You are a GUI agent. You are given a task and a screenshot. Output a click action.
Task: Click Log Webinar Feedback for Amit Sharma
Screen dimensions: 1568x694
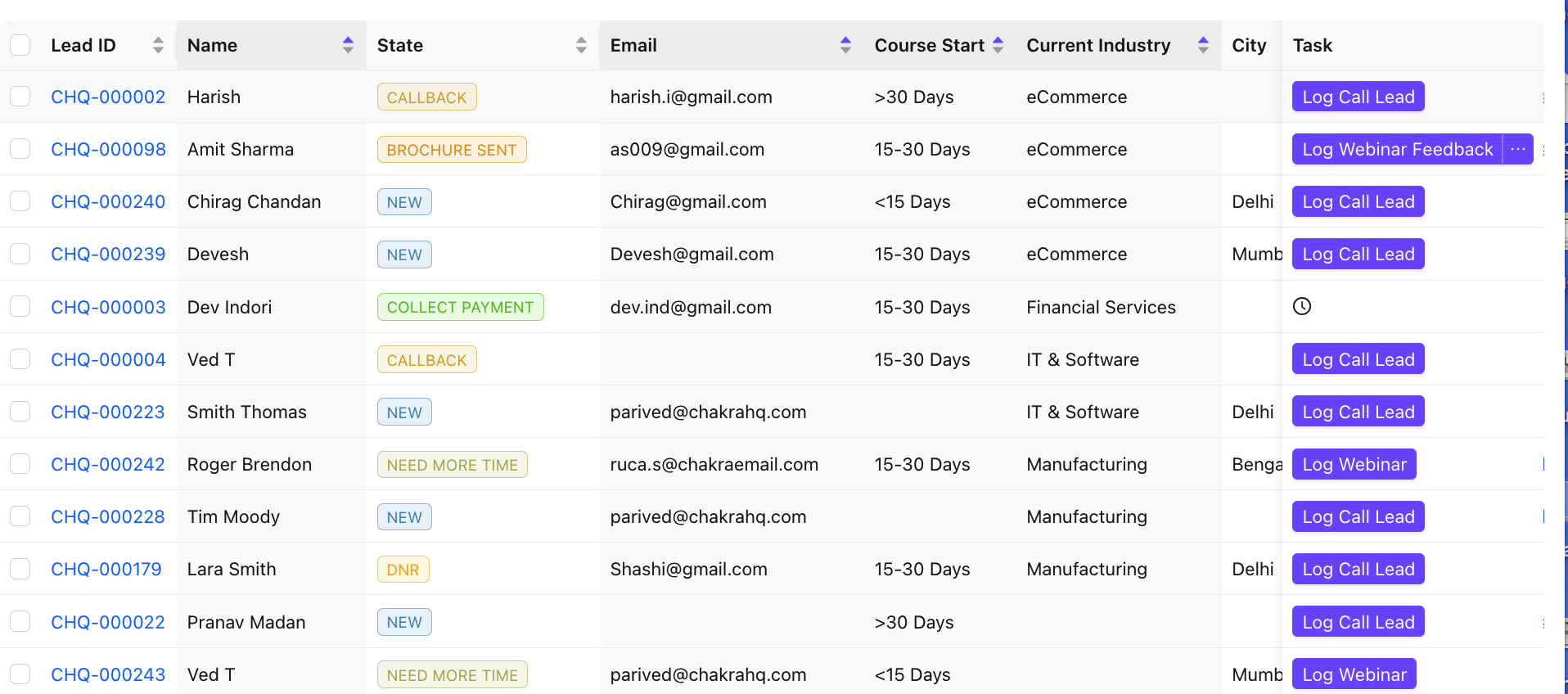(x=1397, y=149)
